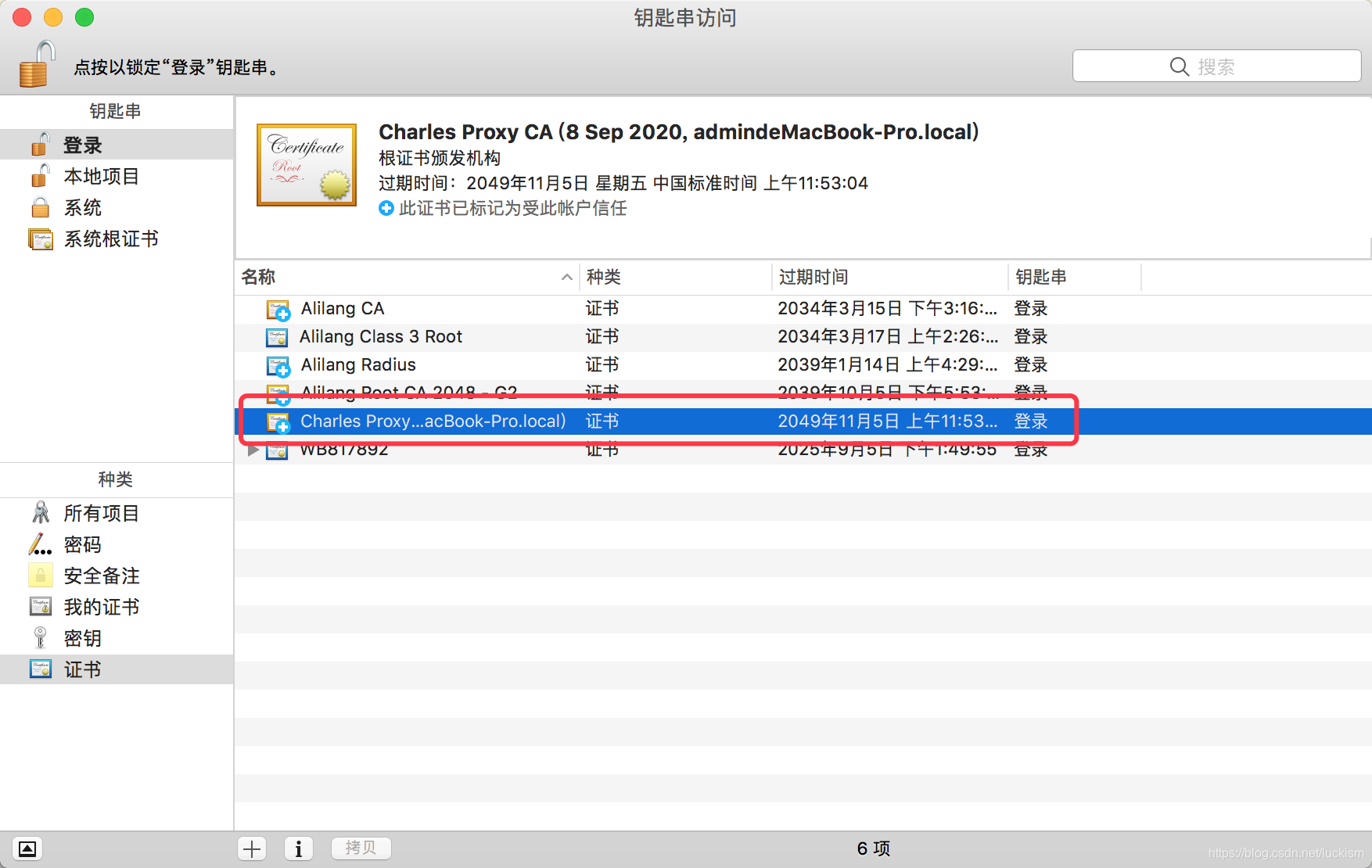Select the 系统 keychain lock icon
Image resolution: width=1372 pixels, height=868 pixels.
40,207
